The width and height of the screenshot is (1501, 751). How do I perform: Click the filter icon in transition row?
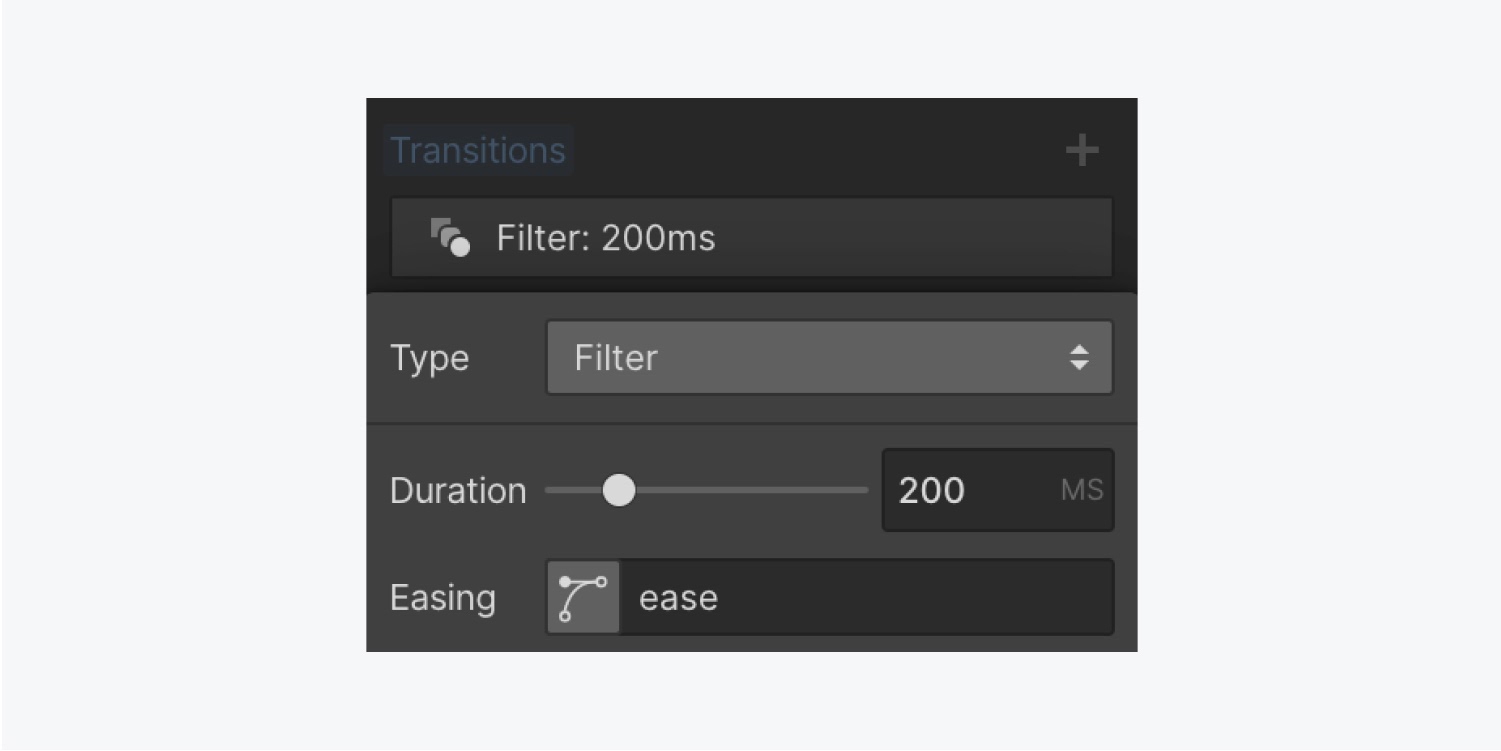450,238
